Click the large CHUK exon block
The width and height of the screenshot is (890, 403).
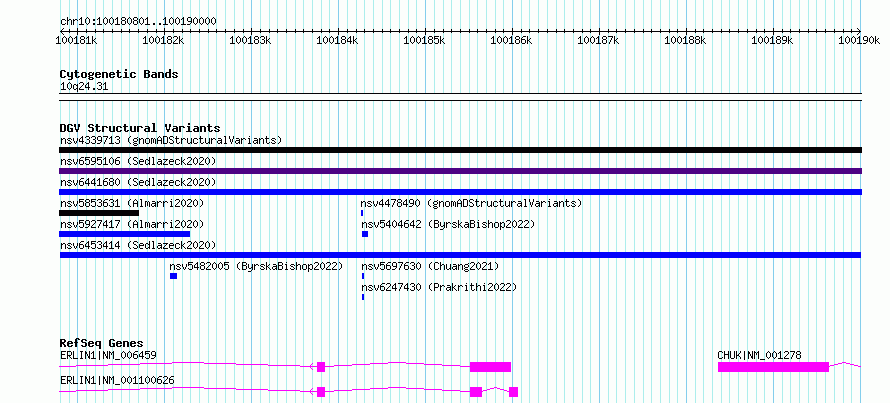(x=773, y=367)
